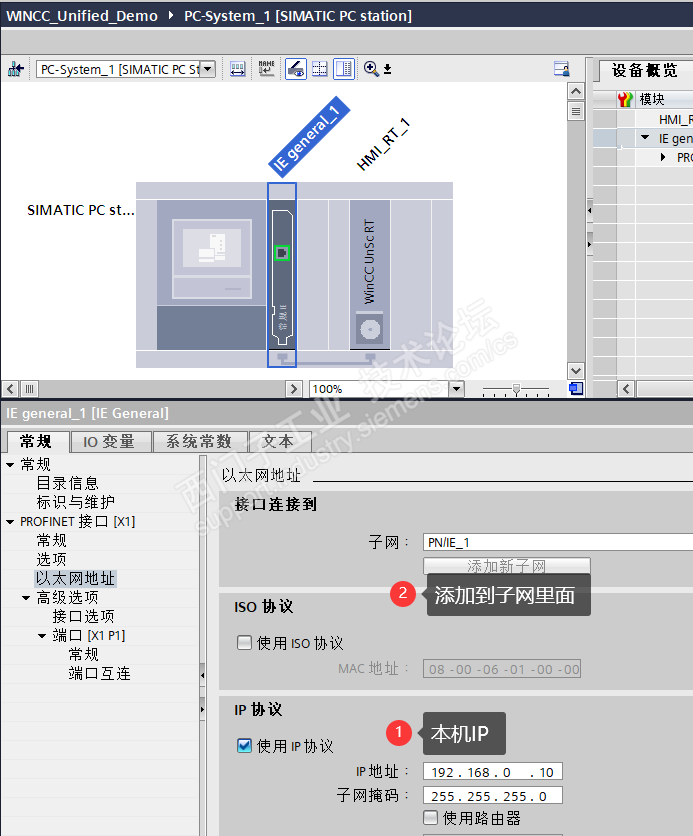
Task: Click the device view settings icon at toolbar right
Action: (x=561, y=69)
